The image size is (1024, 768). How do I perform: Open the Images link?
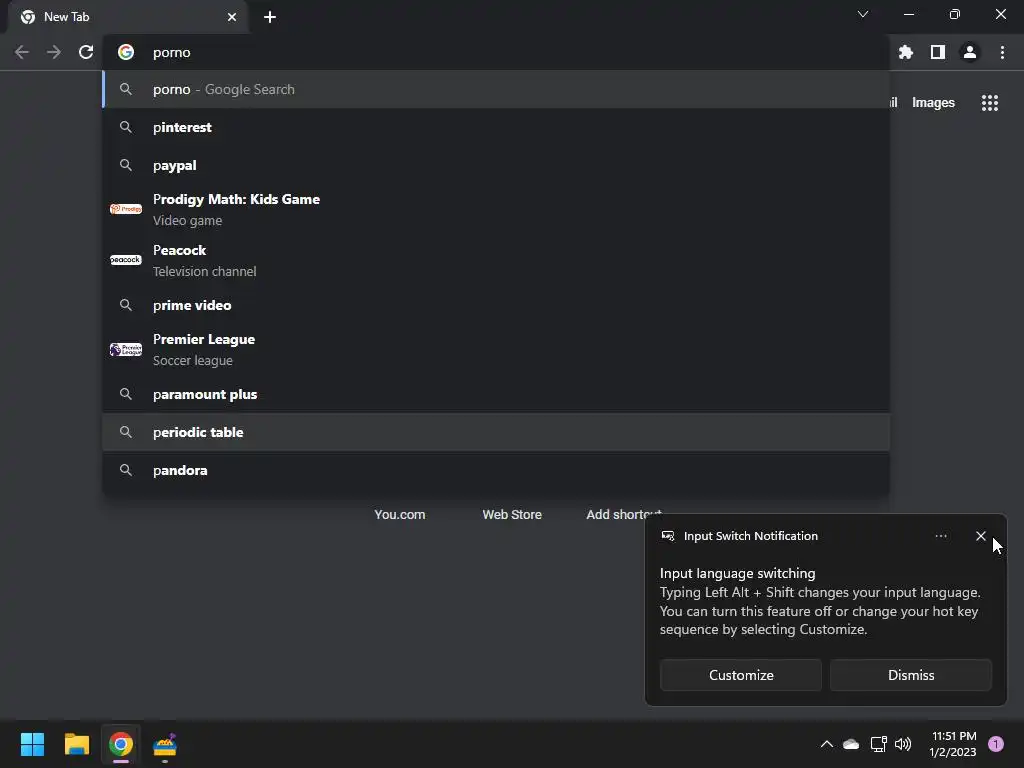click(933, 103)
